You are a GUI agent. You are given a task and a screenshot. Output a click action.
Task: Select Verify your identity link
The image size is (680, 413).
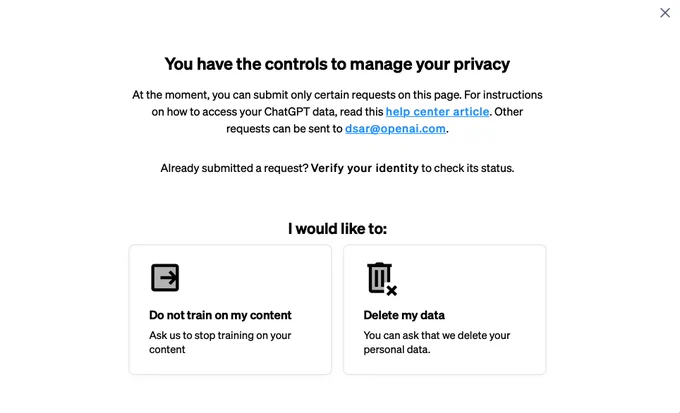[365, 168]
